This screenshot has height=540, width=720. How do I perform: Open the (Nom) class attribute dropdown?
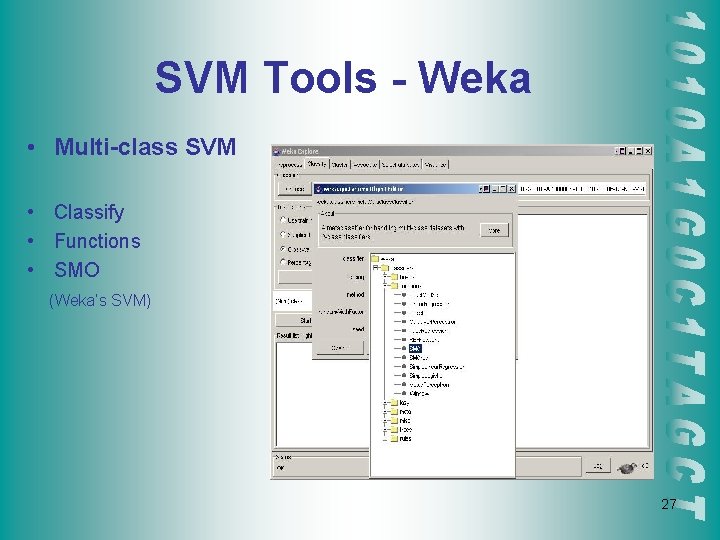[293, 301]
